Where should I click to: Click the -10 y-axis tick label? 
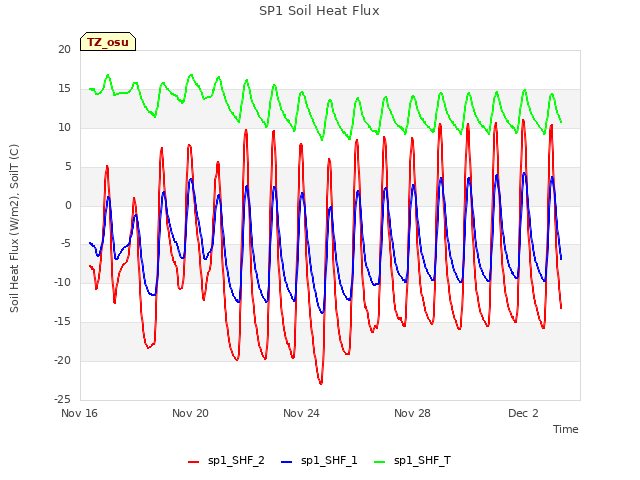click(63, 282)
